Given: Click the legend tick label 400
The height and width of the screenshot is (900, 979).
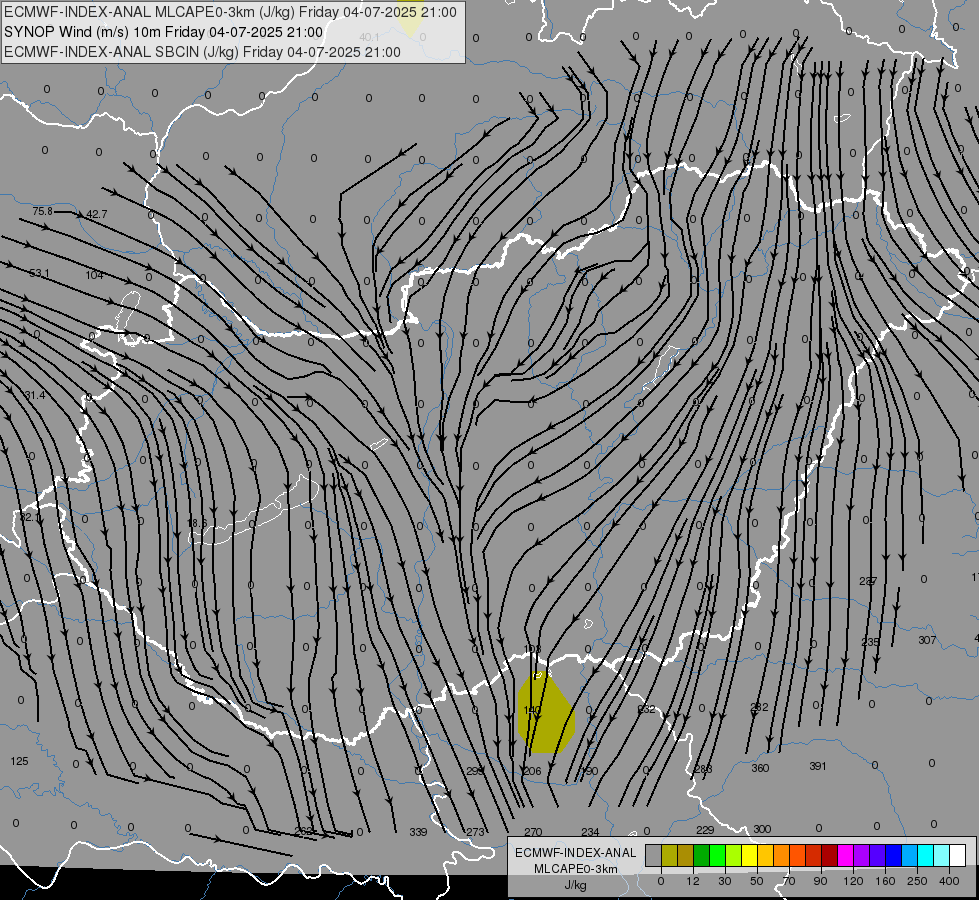Looking at the screenshot, I should [949, 881].
